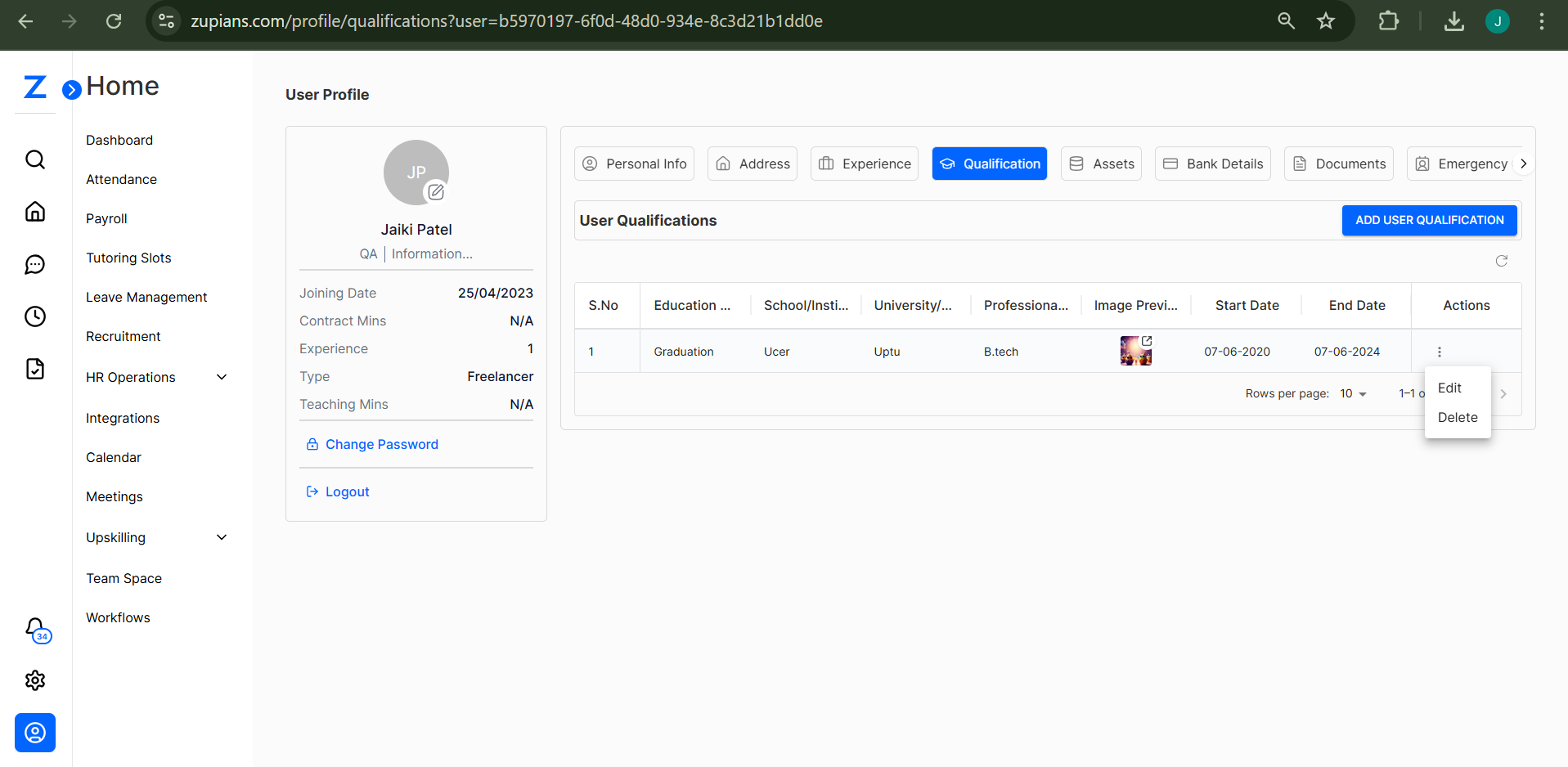Select Delete from the actions menu
Screen dimensions: 1568x767
[x=1457, y=417]
